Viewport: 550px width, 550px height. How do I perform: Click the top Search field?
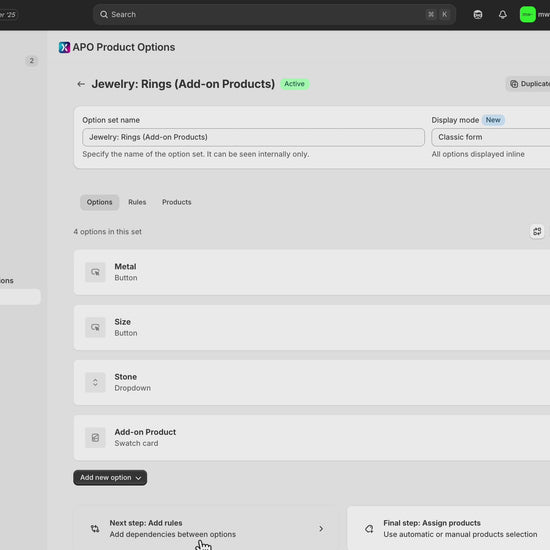[x=274, y=14]
